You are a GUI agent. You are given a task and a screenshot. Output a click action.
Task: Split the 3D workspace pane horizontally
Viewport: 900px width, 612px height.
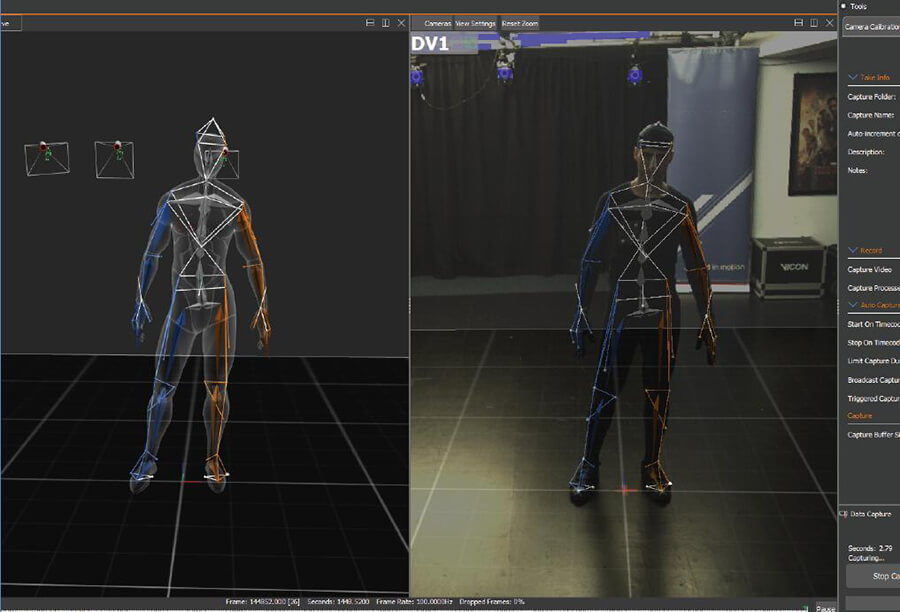(370, 23)
